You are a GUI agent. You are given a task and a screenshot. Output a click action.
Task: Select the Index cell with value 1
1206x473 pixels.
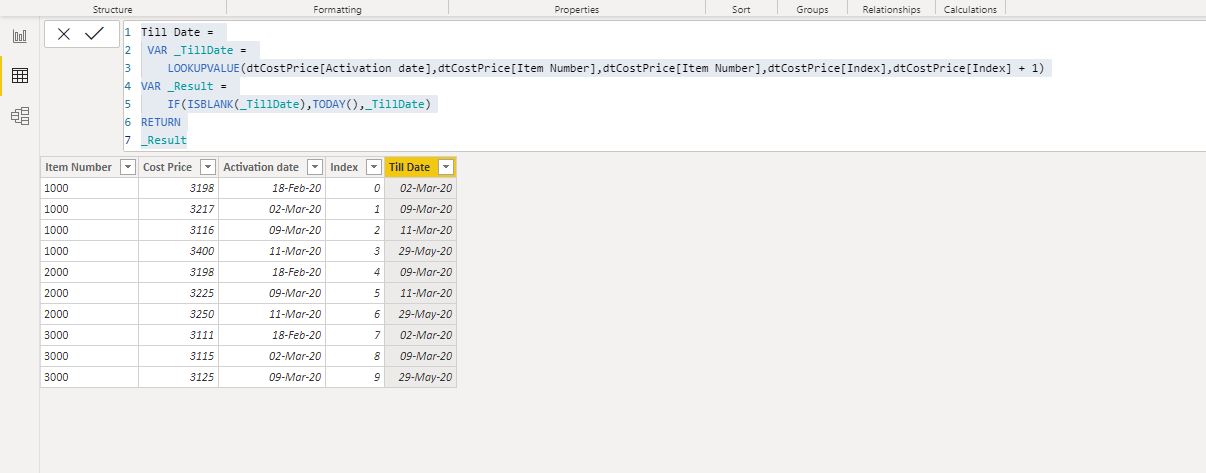click(355, 209)
